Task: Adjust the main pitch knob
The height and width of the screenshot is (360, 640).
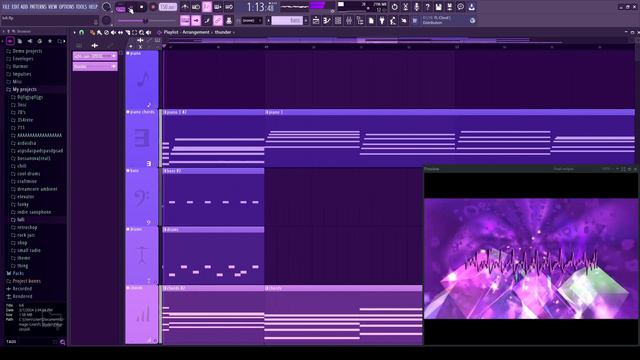Action: coord(106,20)
